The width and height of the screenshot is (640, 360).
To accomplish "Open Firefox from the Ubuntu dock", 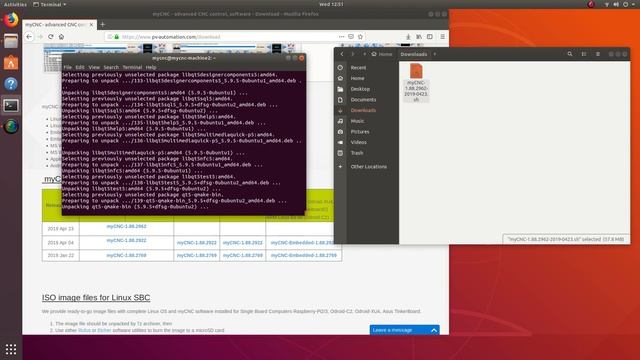I will point(11,19).
